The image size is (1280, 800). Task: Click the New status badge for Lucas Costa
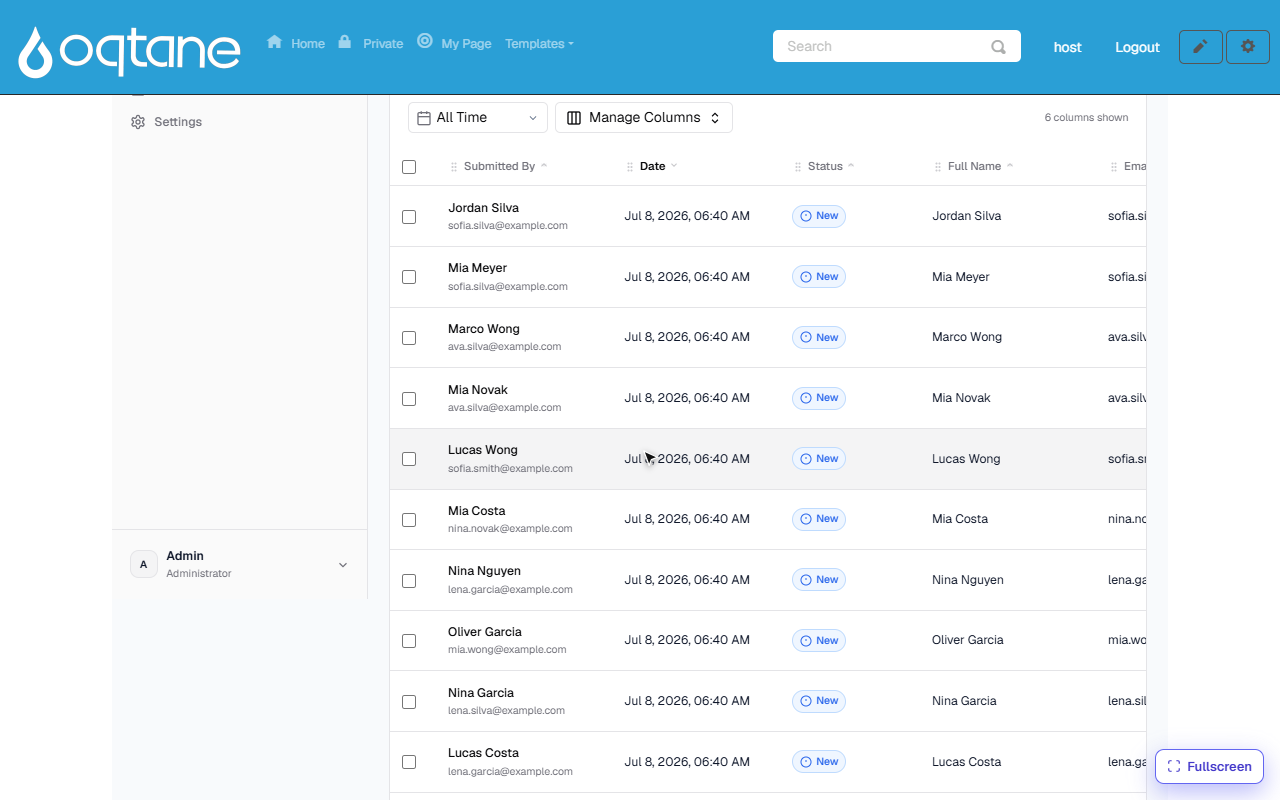[819, 762]
